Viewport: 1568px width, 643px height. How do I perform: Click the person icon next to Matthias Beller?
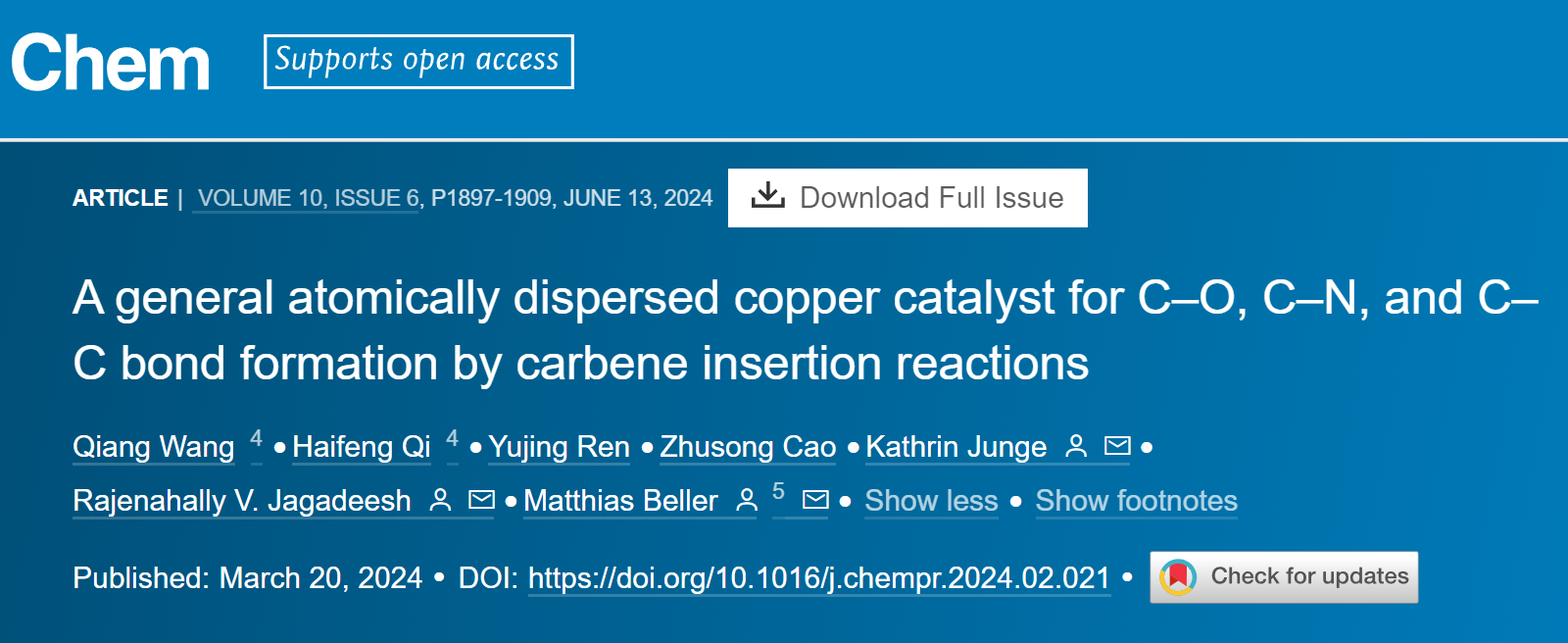[747, 500]
